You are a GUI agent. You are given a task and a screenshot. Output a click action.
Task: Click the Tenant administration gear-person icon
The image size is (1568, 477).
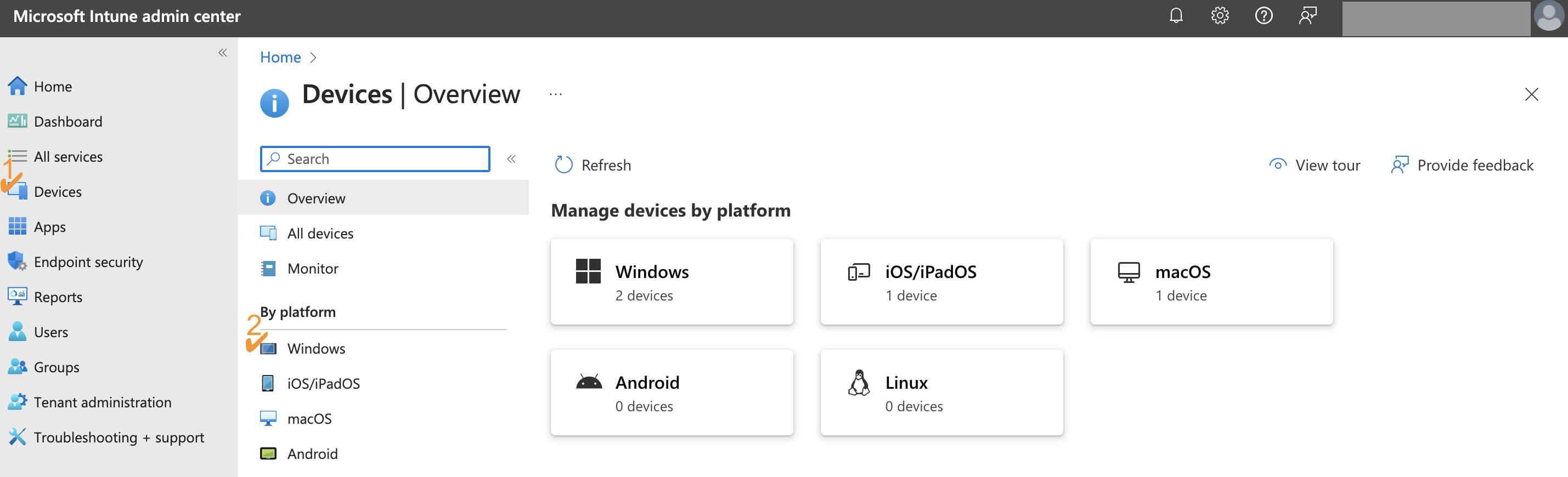pyautogui.click(x=17, y=401)
